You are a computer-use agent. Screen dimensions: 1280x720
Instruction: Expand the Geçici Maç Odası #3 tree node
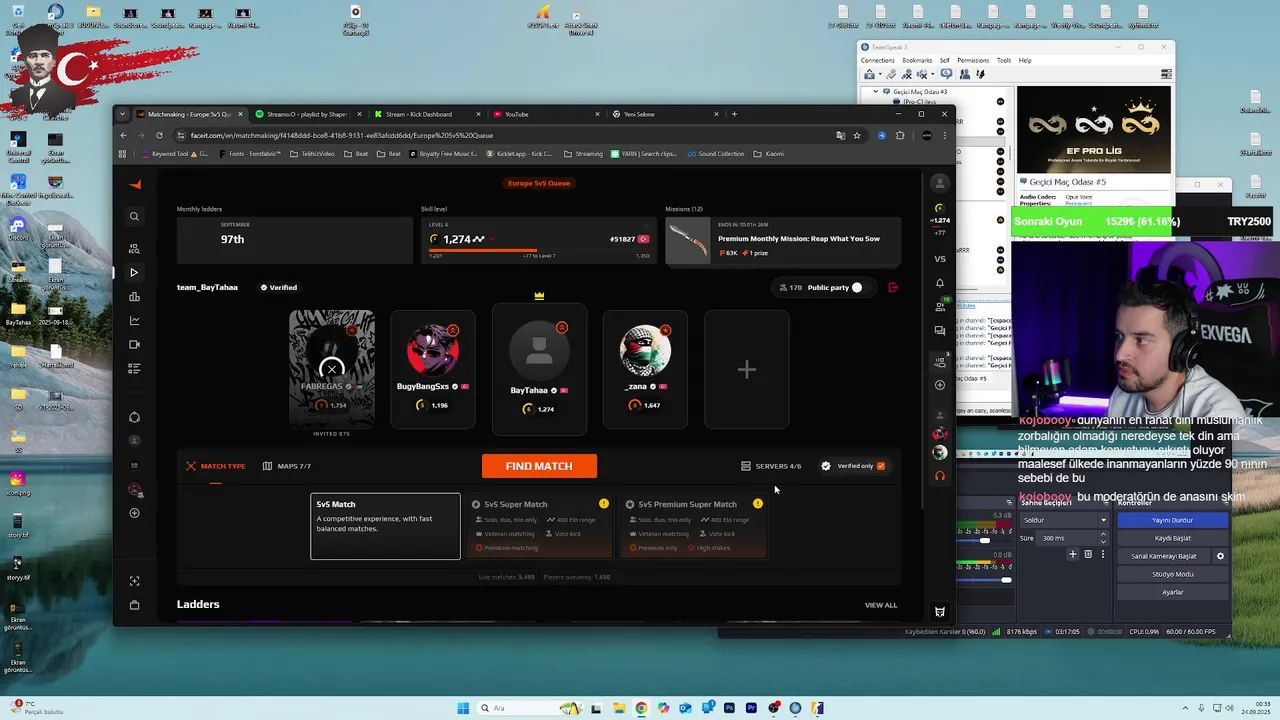point(875,92)
